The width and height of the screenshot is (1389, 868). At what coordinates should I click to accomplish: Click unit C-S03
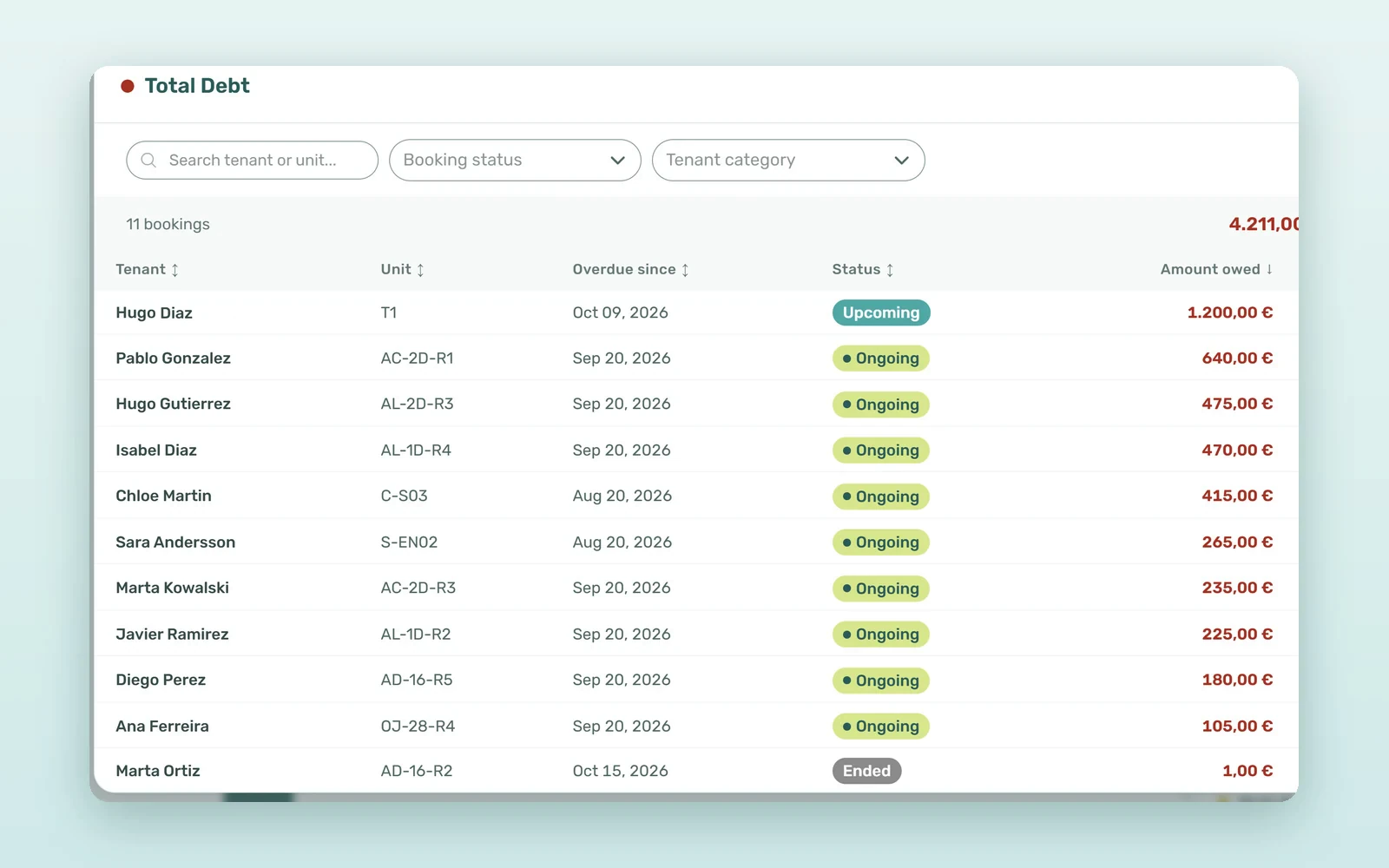404,496
